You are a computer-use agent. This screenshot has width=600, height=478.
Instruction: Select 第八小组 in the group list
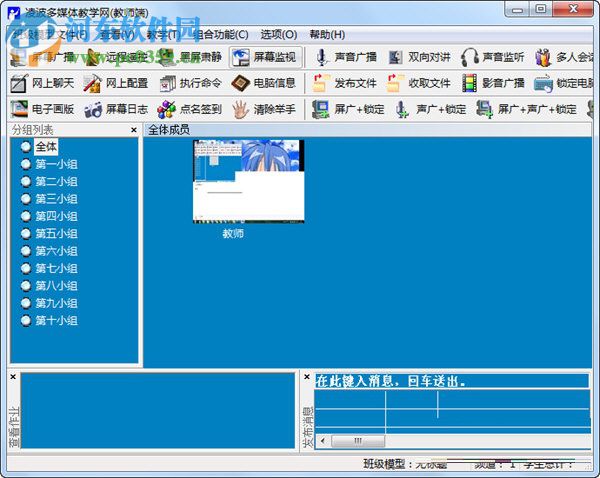[x=56, y=285]
